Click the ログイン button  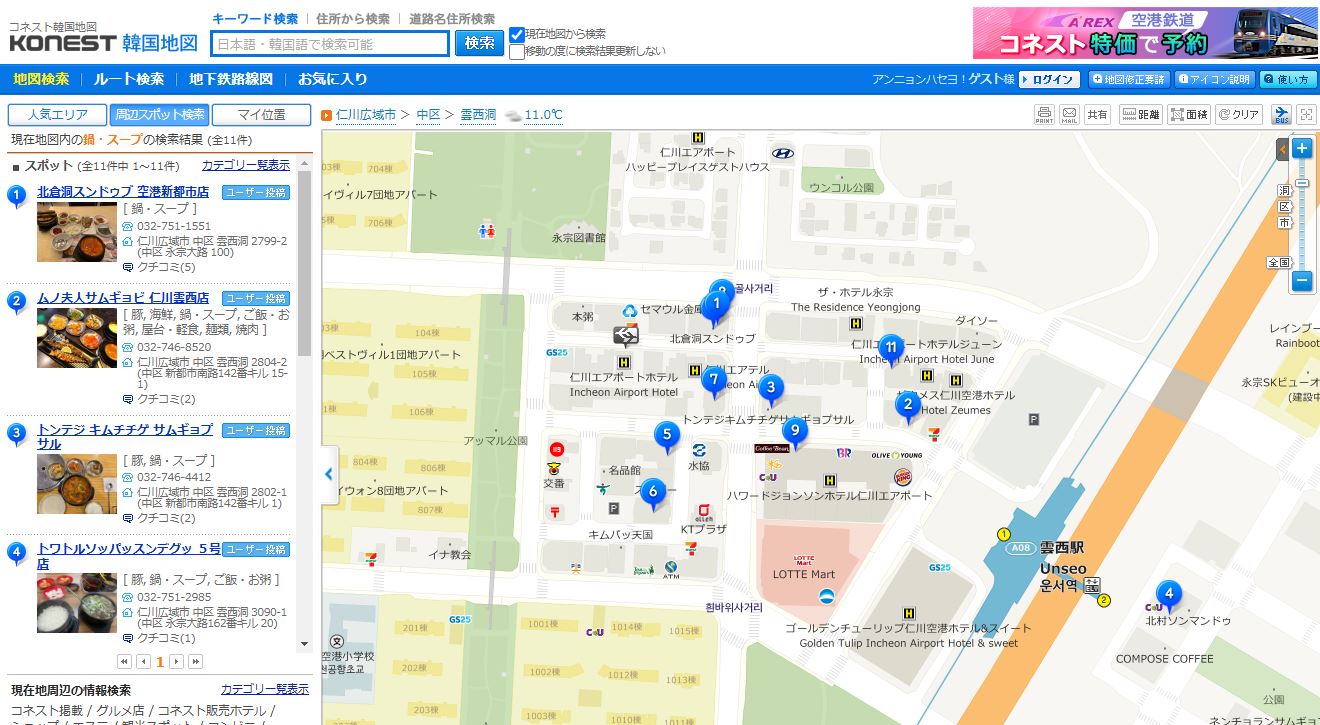pyautogui.click(x=1051, y=80)
